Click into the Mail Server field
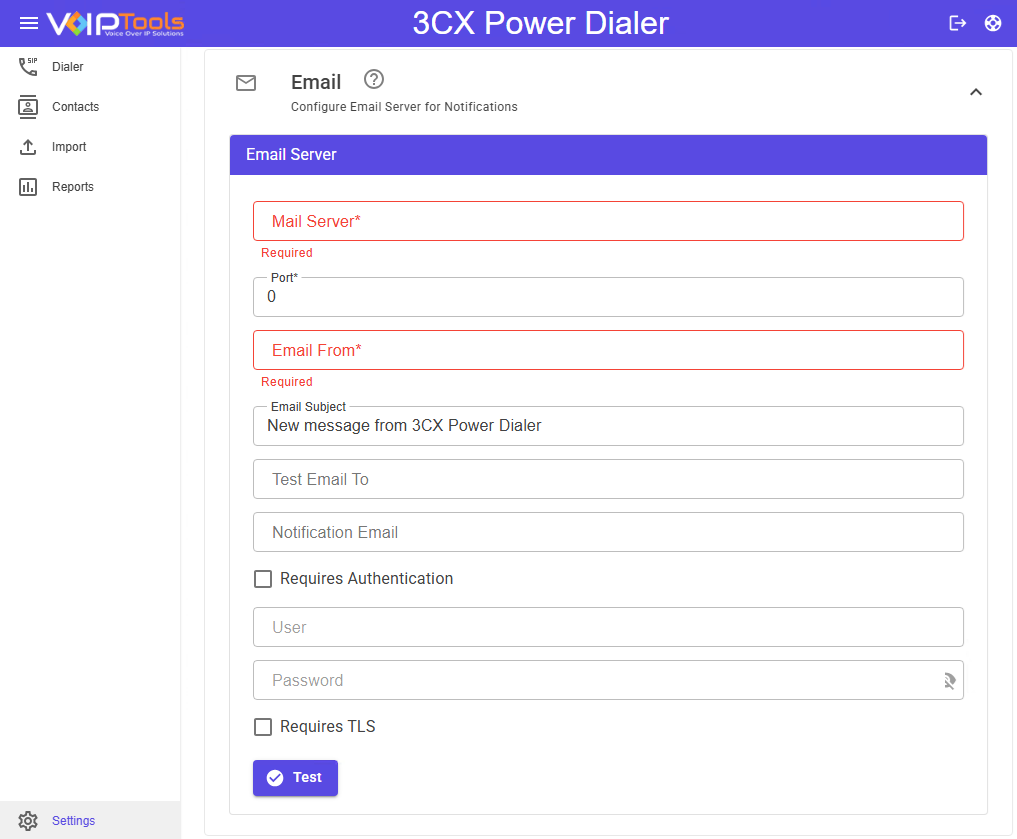 tap(608, 221)
